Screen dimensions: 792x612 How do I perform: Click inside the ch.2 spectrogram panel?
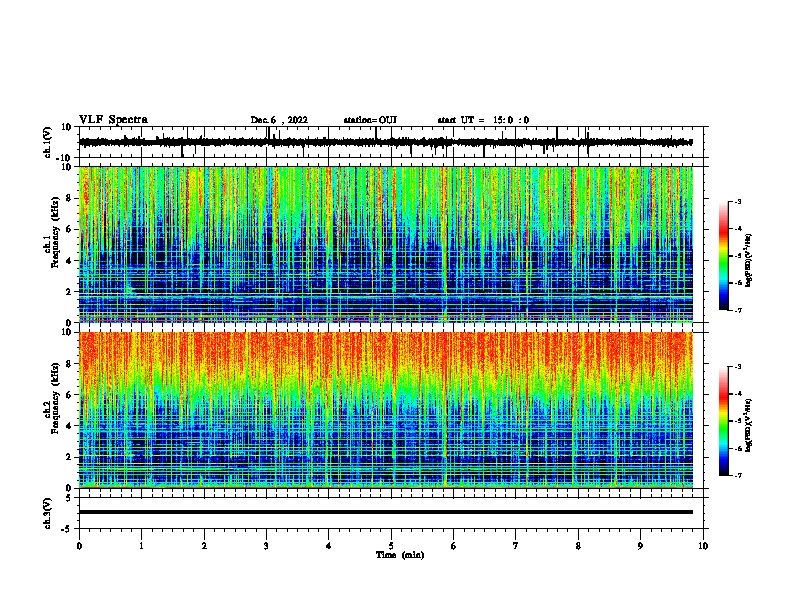[386, 410]
